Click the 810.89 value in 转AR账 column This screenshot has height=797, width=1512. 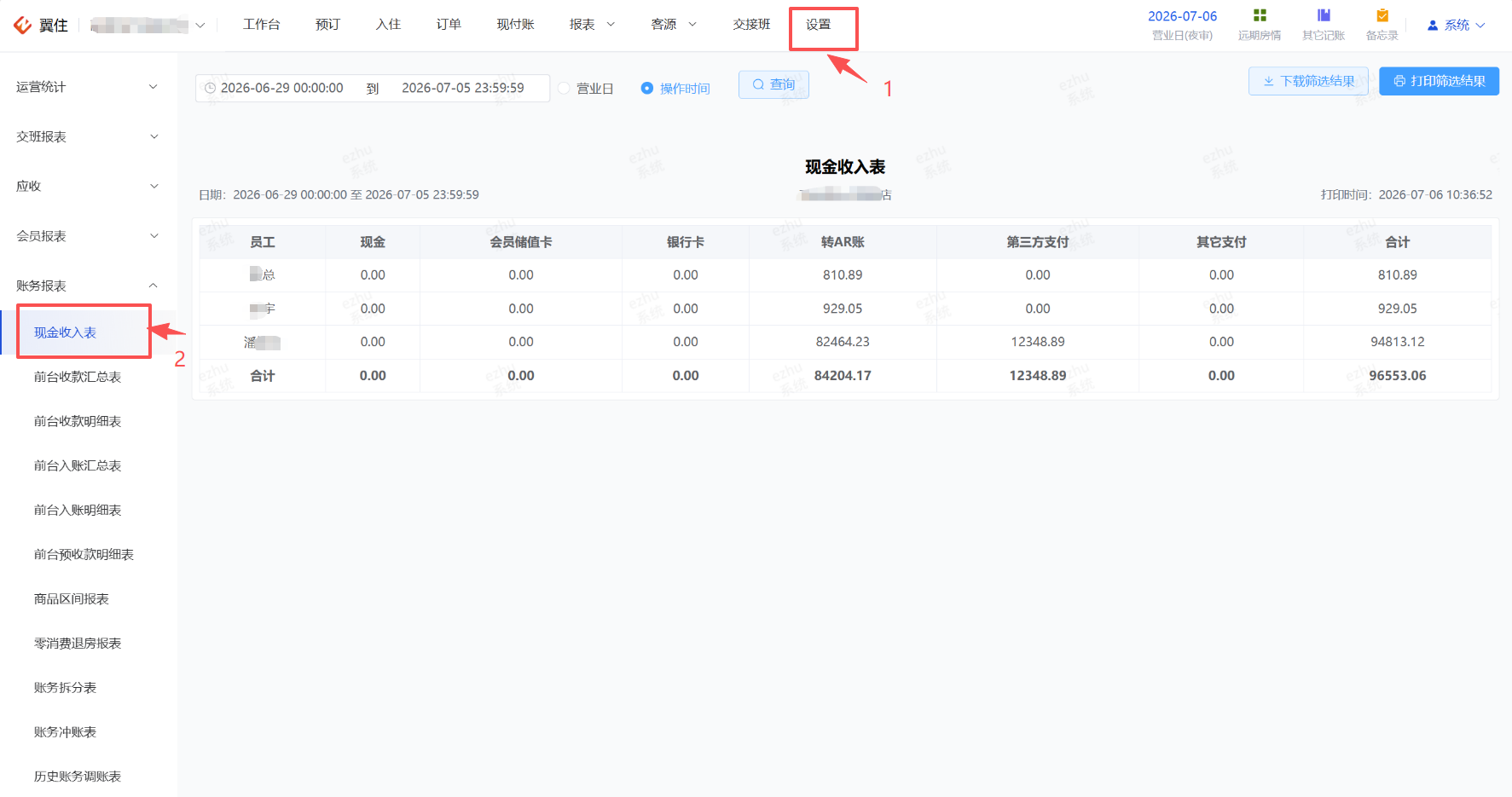843,275
